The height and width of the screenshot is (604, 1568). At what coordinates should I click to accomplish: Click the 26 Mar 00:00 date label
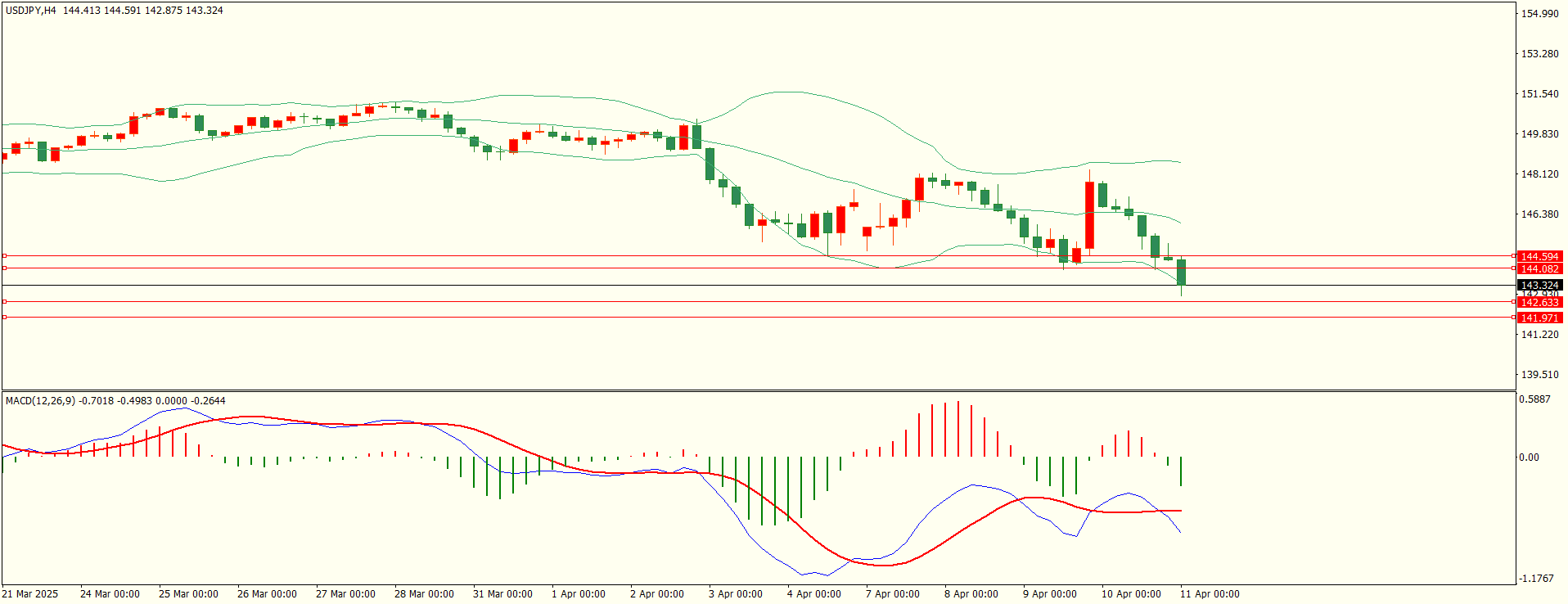(x=267, y=594)
